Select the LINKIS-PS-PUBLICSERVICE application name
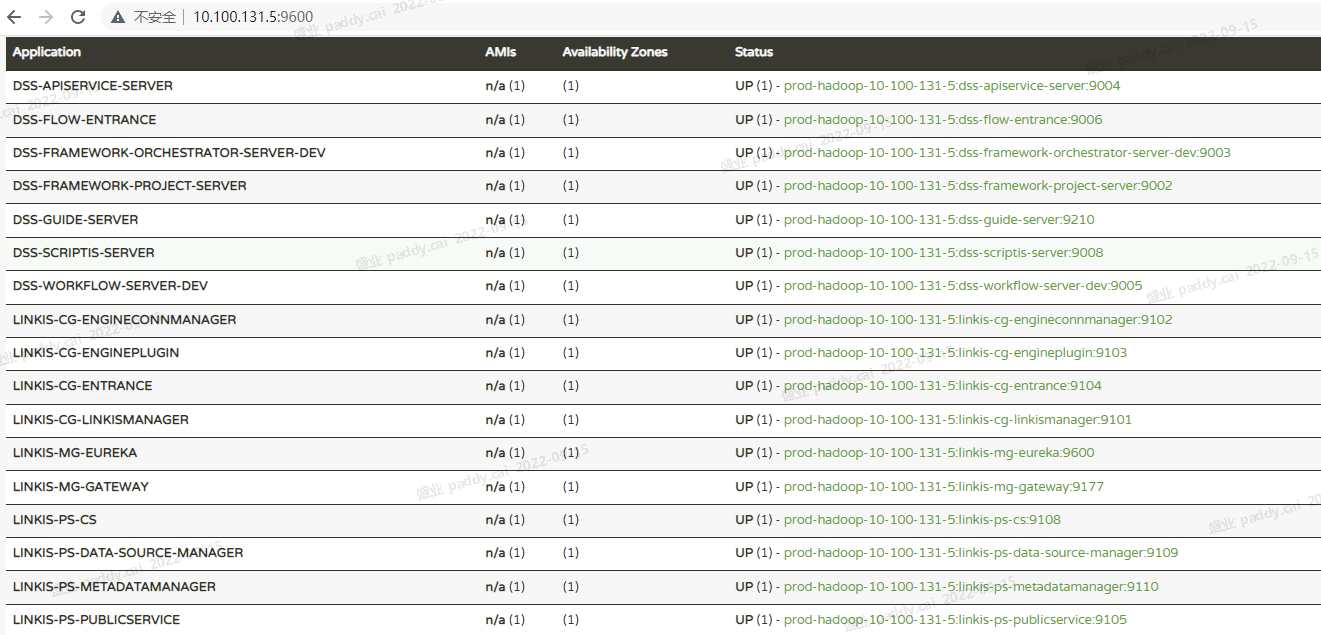 pos(96,620)
